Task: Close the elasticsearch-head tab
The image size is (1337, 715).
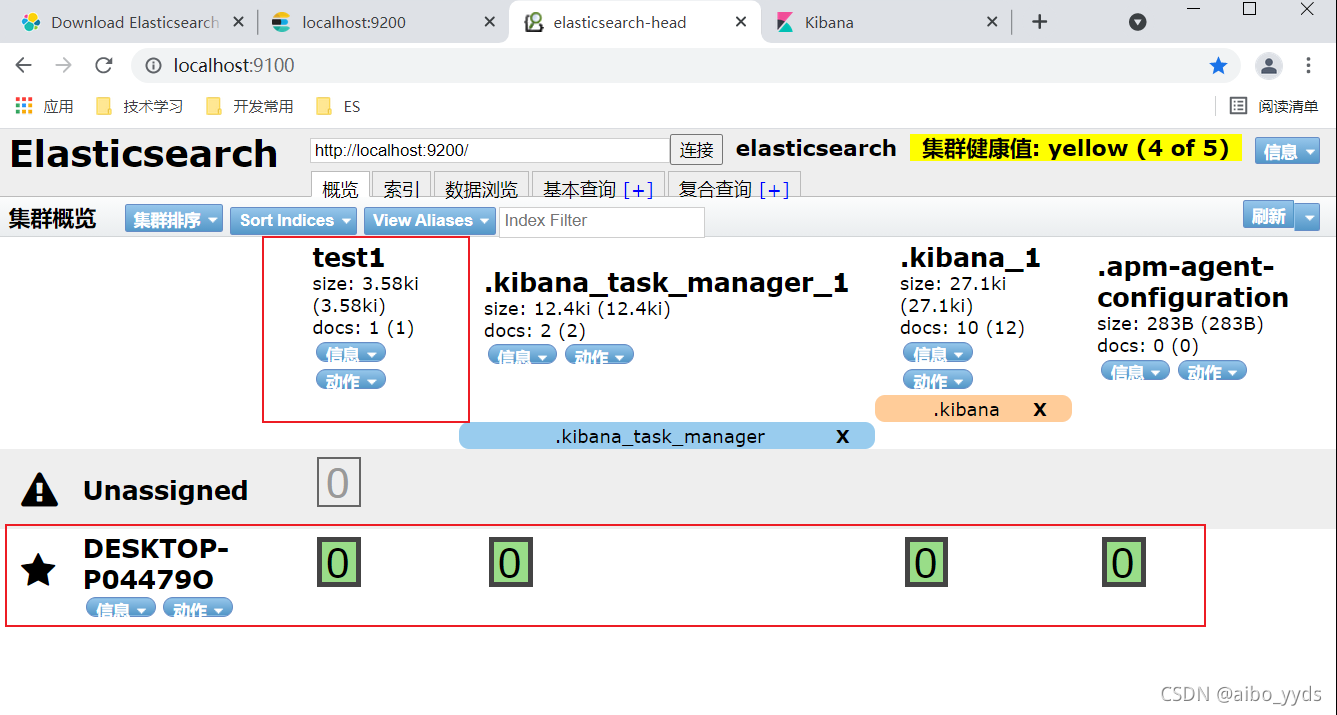Action: [x=739, y=22]
